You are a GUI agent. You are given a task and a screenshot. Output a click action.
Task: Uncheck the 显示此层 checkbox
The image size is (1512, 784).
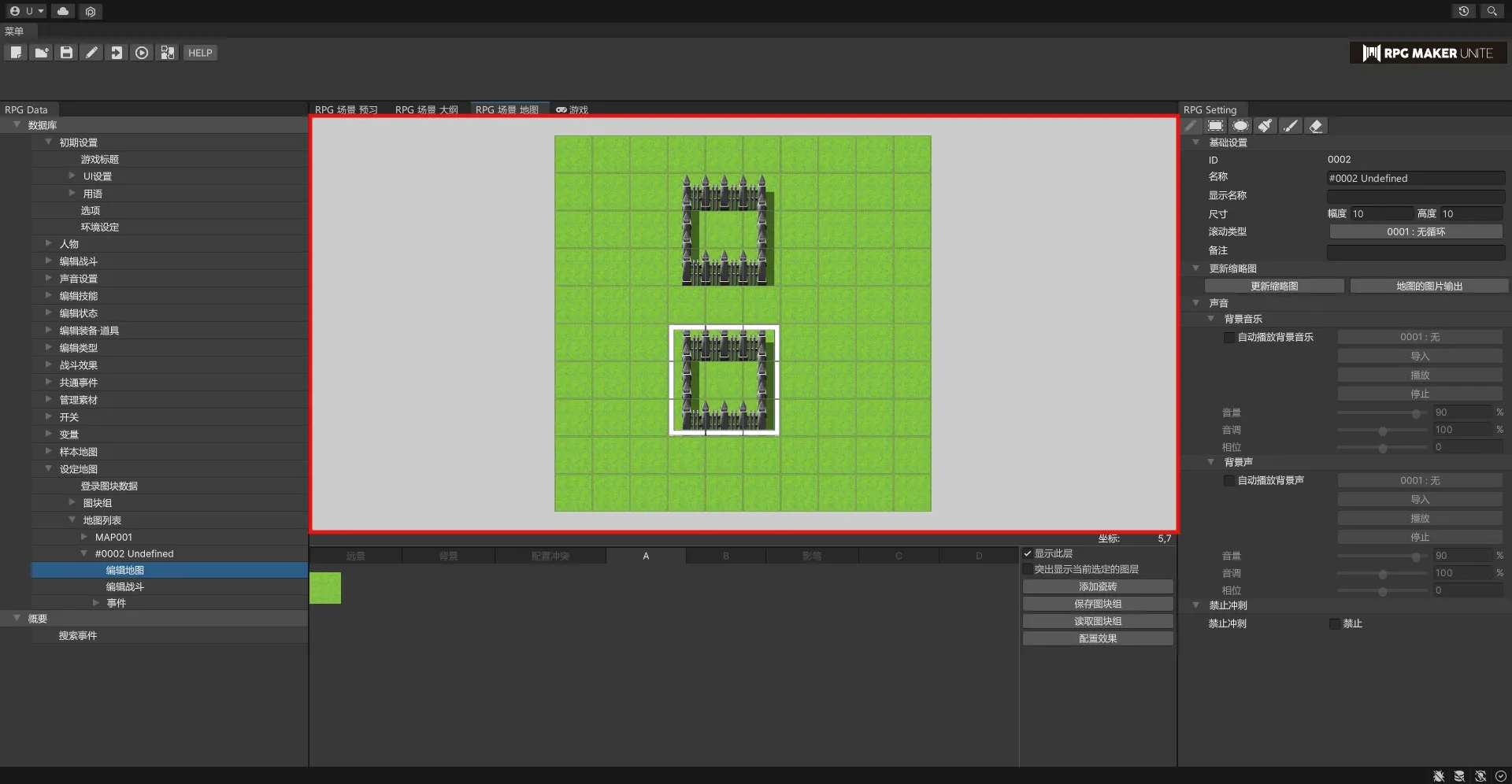[1028, 553]
